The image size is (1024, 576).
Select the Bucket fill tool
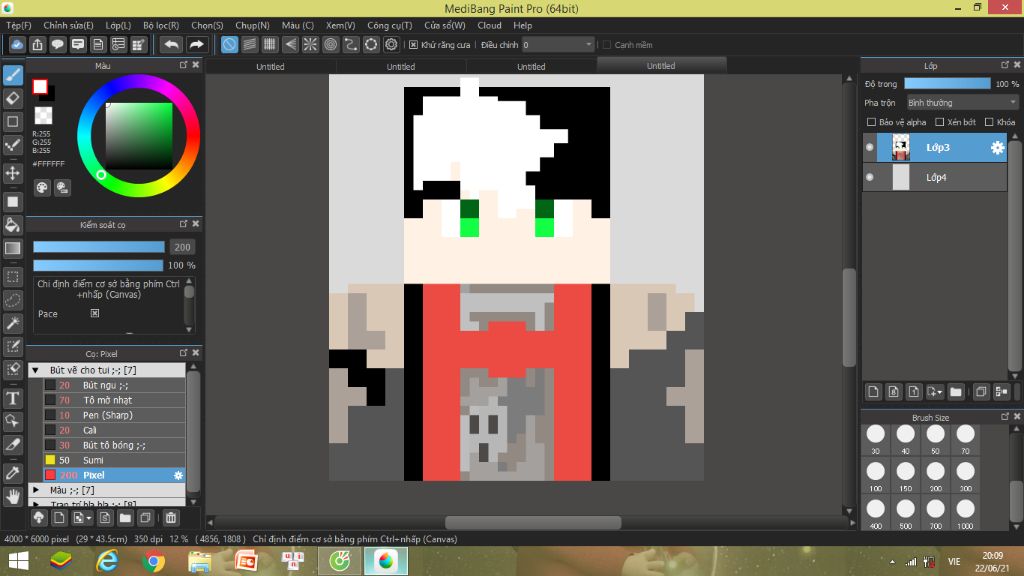tap(12, 225)
